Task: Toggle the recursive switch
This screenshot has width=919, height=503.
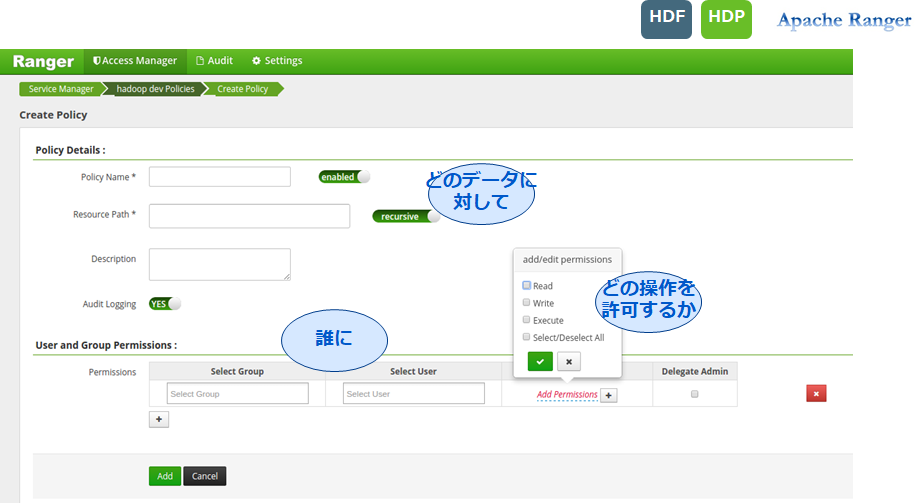Action: 405,216
